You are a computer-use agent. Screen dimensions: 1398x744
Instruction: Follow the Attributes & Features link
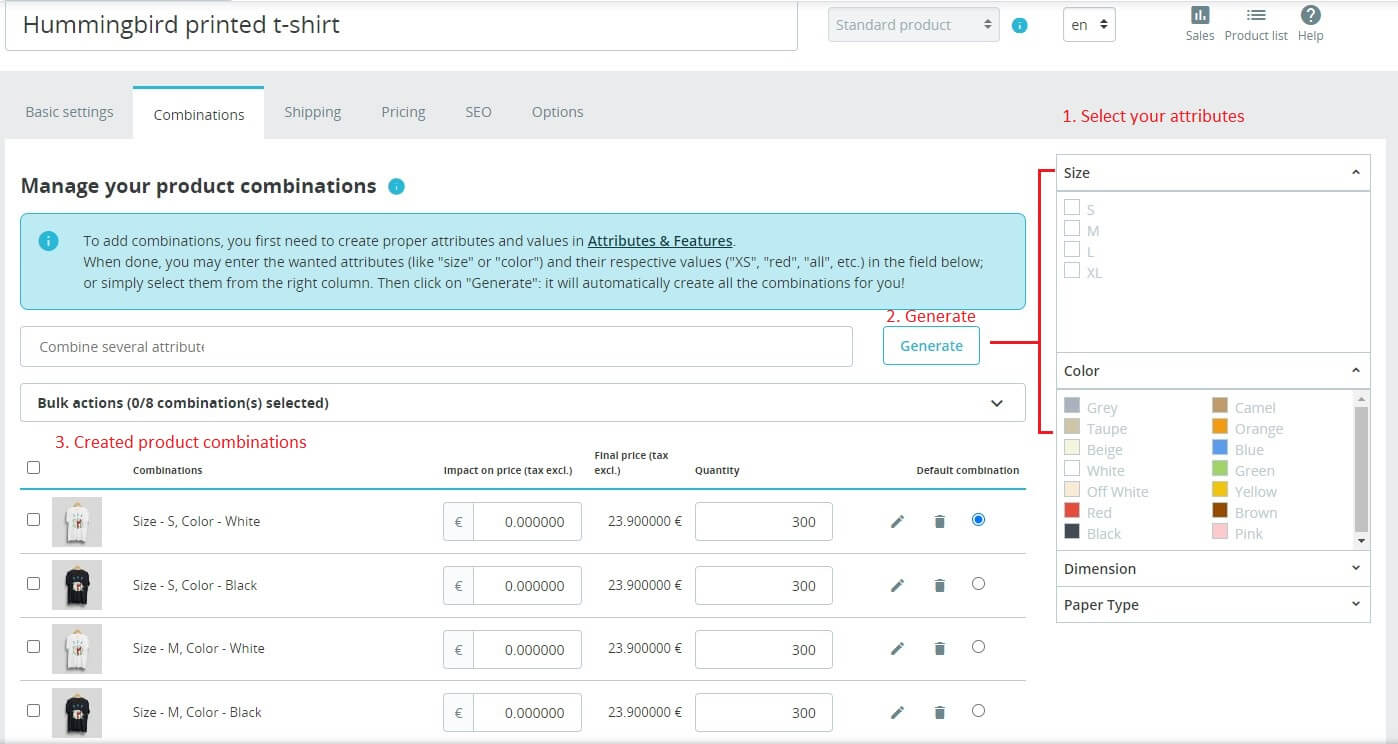pos(660,241)
